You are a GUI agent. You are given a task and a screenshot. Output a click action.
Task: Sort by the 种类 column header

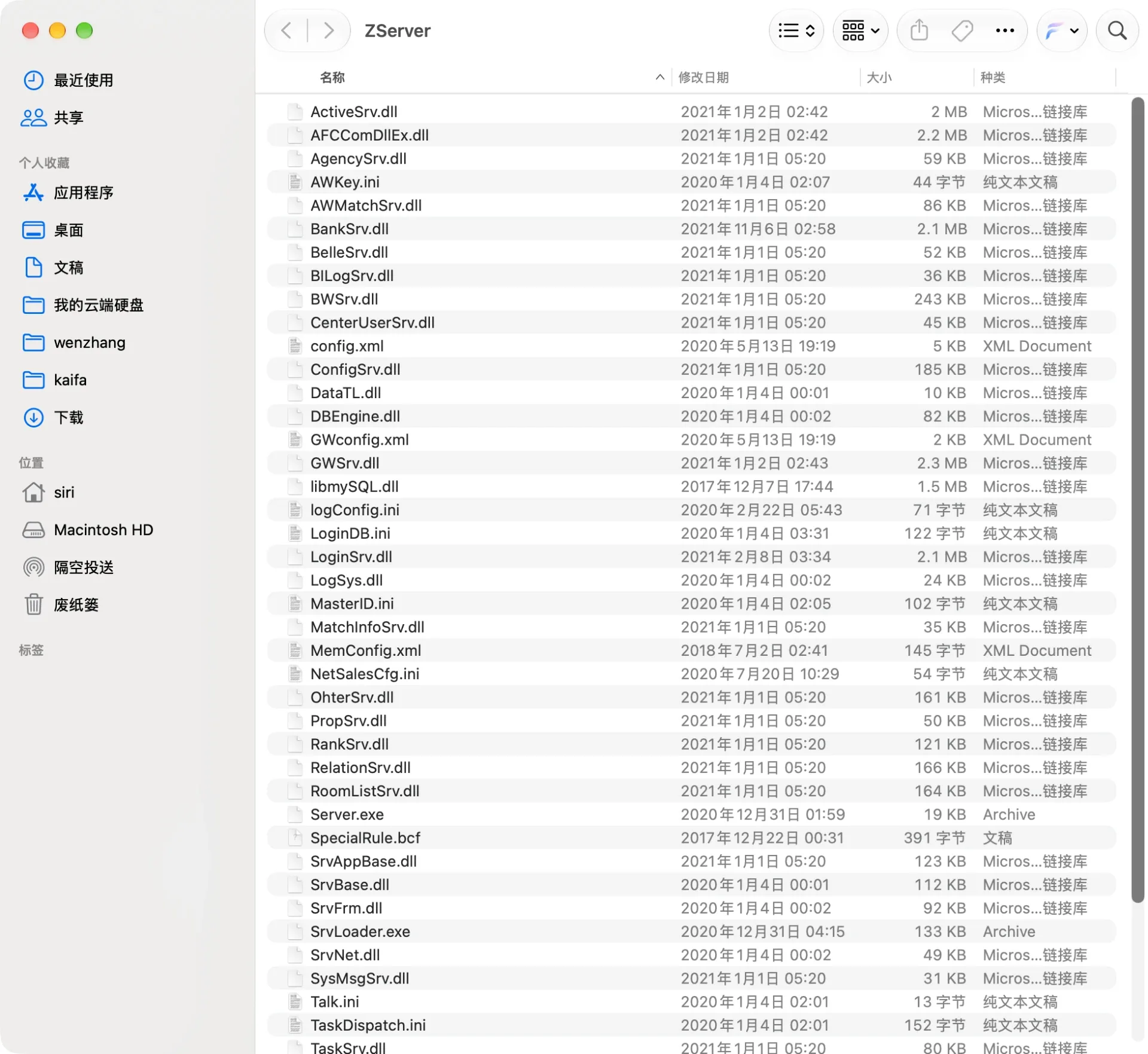[x=993, y=77]
